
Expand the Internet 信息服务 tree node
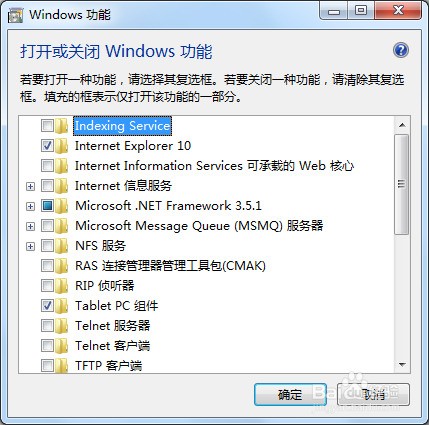click(30, 186)
